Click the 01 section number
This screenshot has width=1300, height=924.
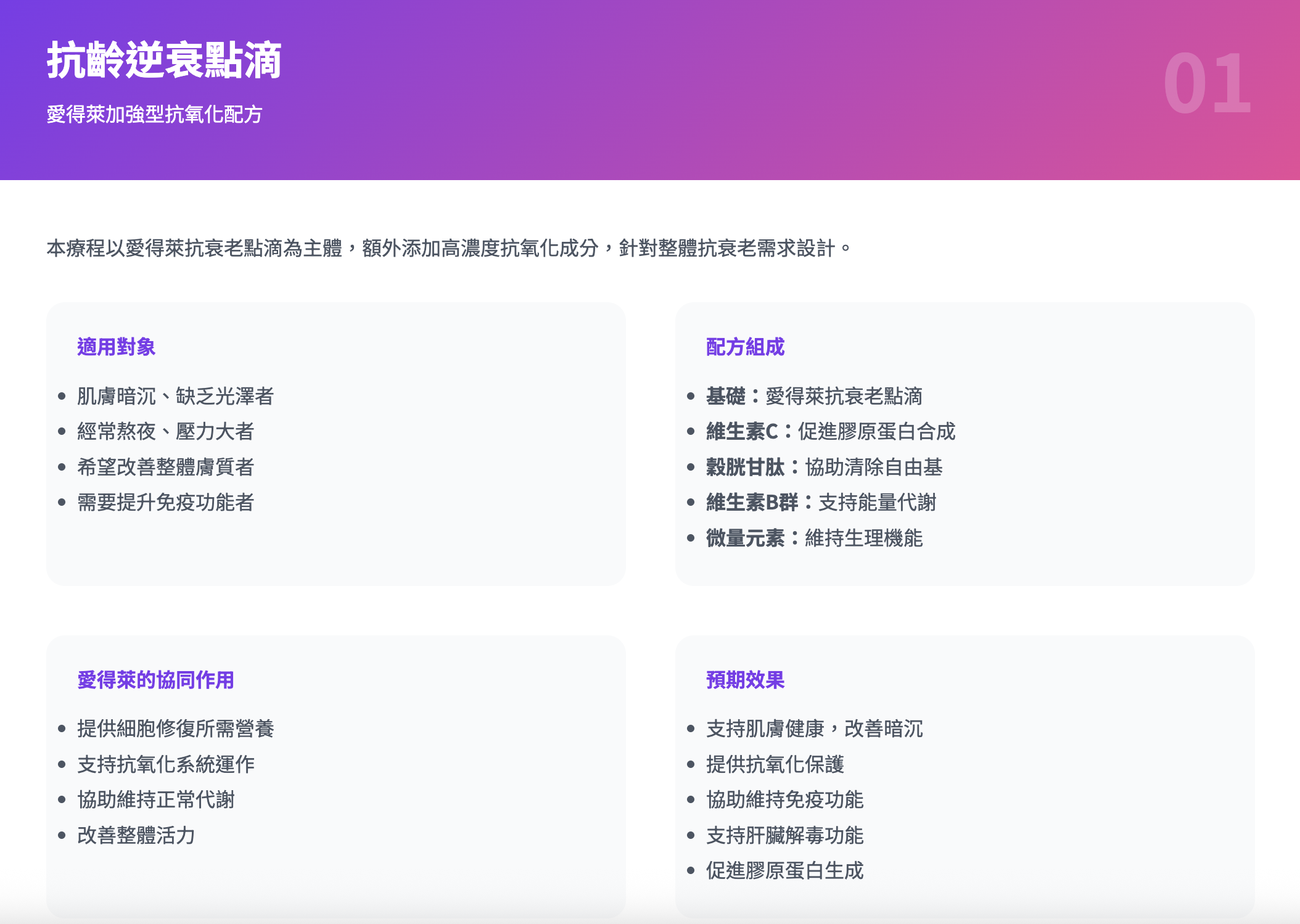[1207, 84]
